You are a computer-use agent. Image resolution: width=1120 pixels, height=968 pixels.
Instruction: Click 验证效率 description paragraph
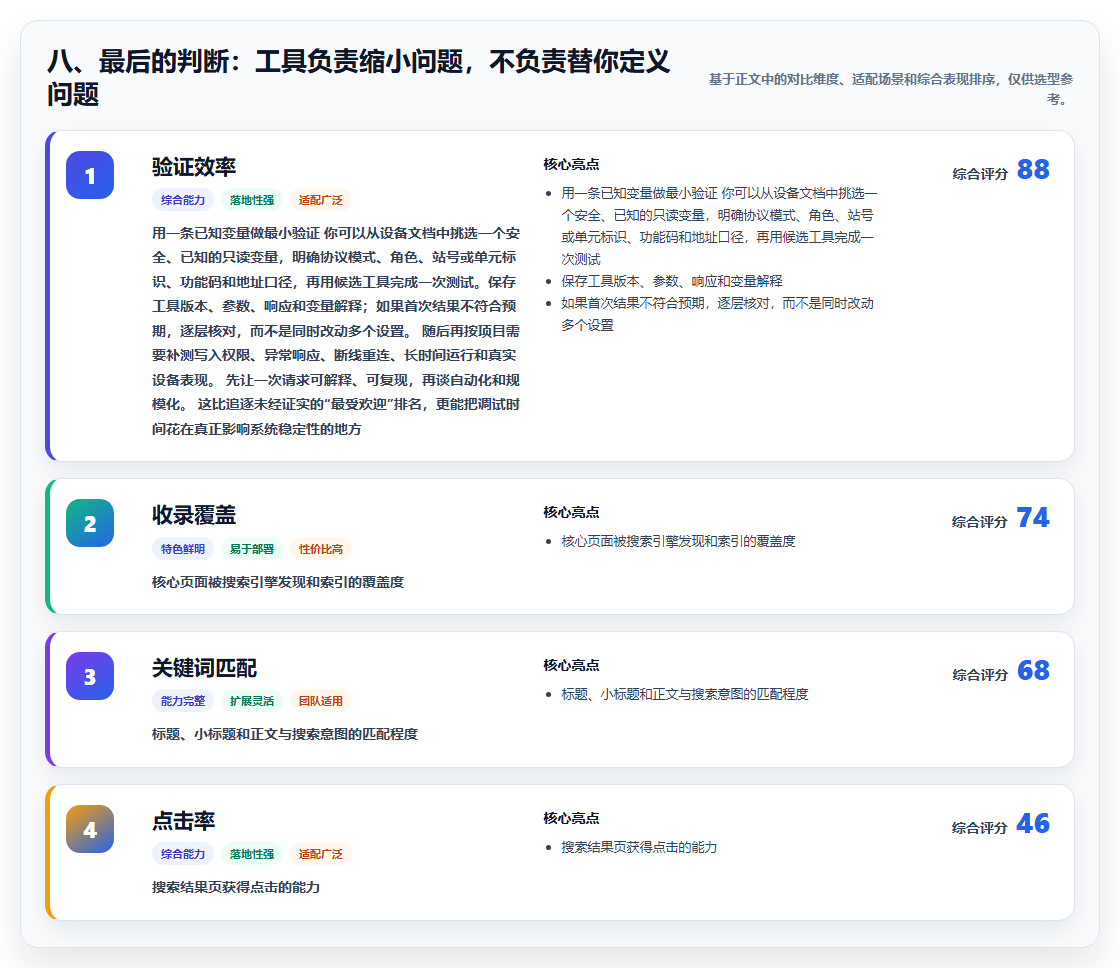point(336,331)
